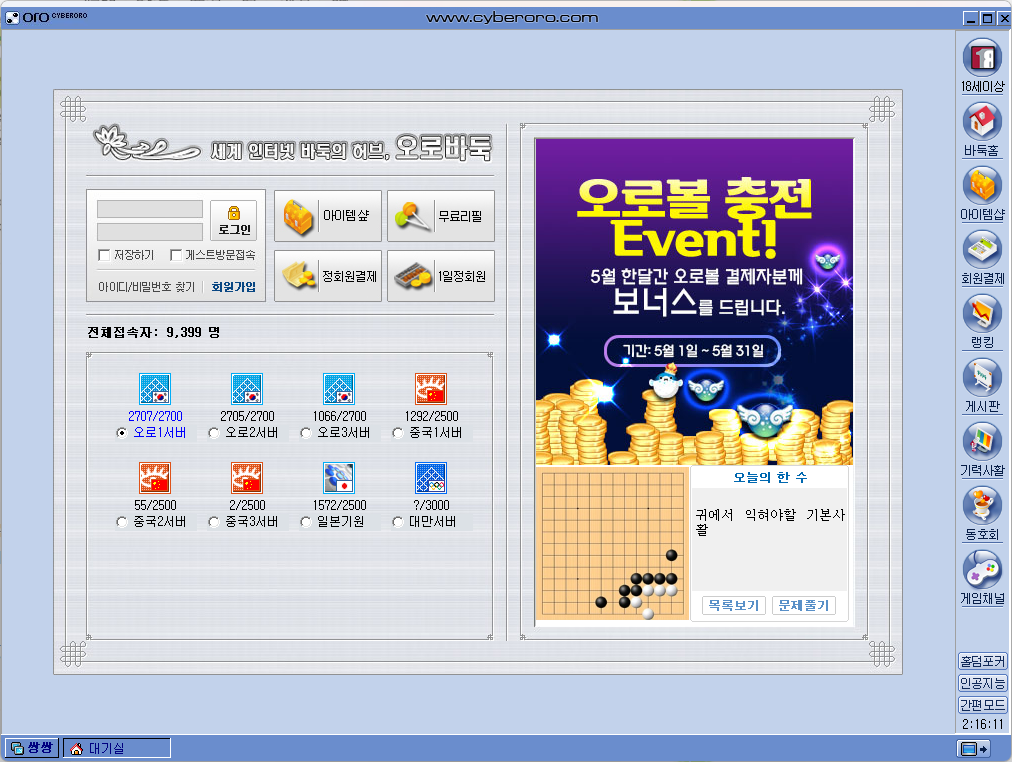Click the password input field
Screen dimensions: 1012x762
(150, 232)
